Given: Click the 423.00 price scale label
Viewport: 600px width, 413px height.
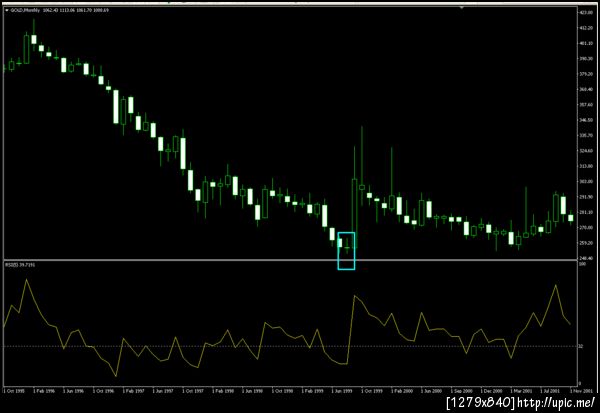Looking at the screenshot, I should tap(586, 13).
